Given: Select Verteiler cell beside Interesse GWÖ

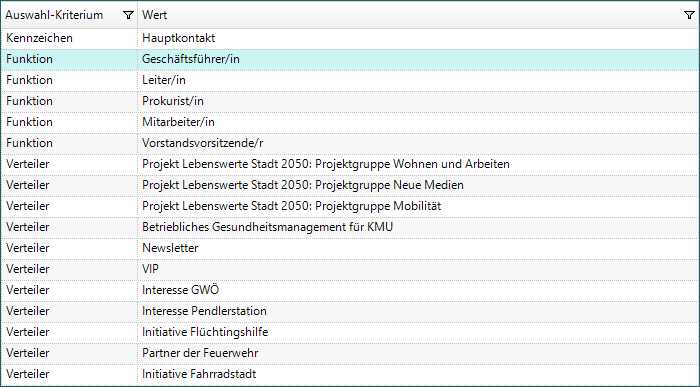Looking at the screenshot, I should (x=69, y=290).
